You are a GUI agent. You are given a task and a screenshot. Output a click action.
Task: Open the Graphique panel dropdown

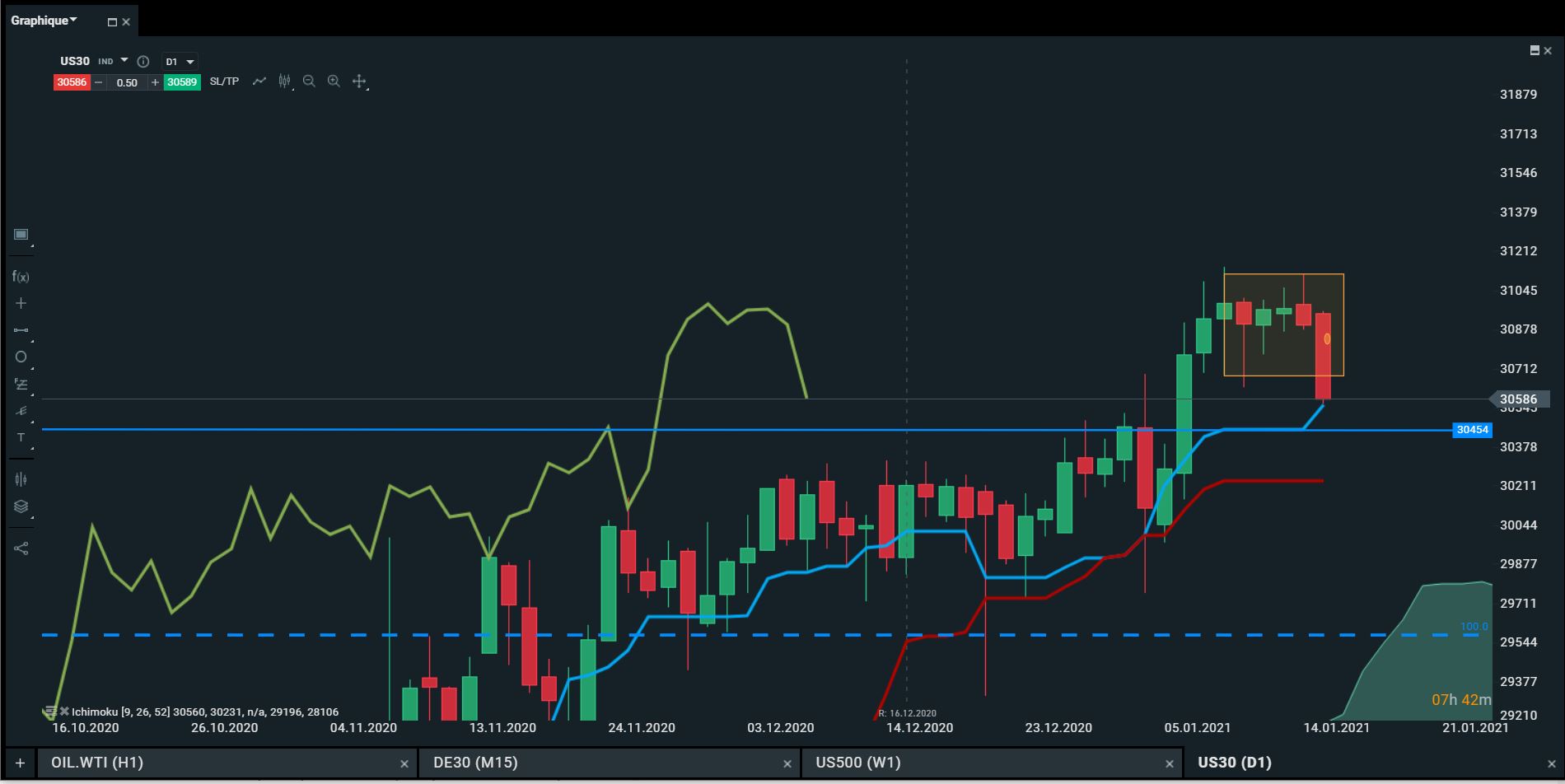click(44, 21)
